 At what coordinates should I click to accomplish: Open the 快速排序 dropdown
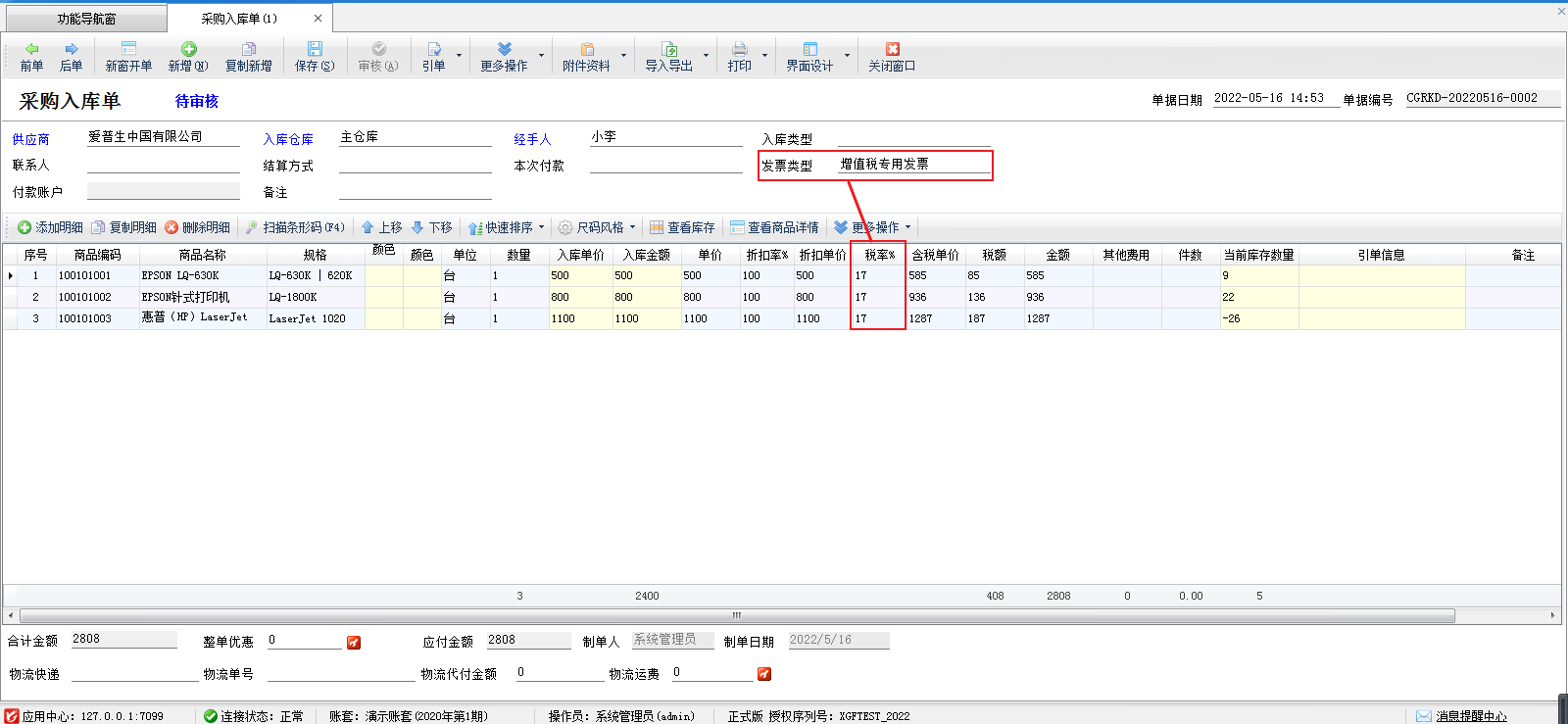coord(541,227)
